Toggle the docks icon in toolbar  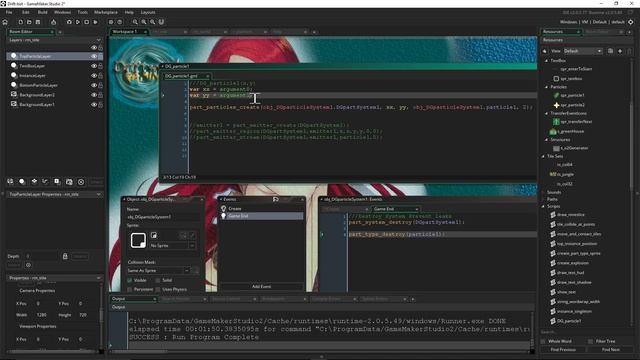click(161, 22)
